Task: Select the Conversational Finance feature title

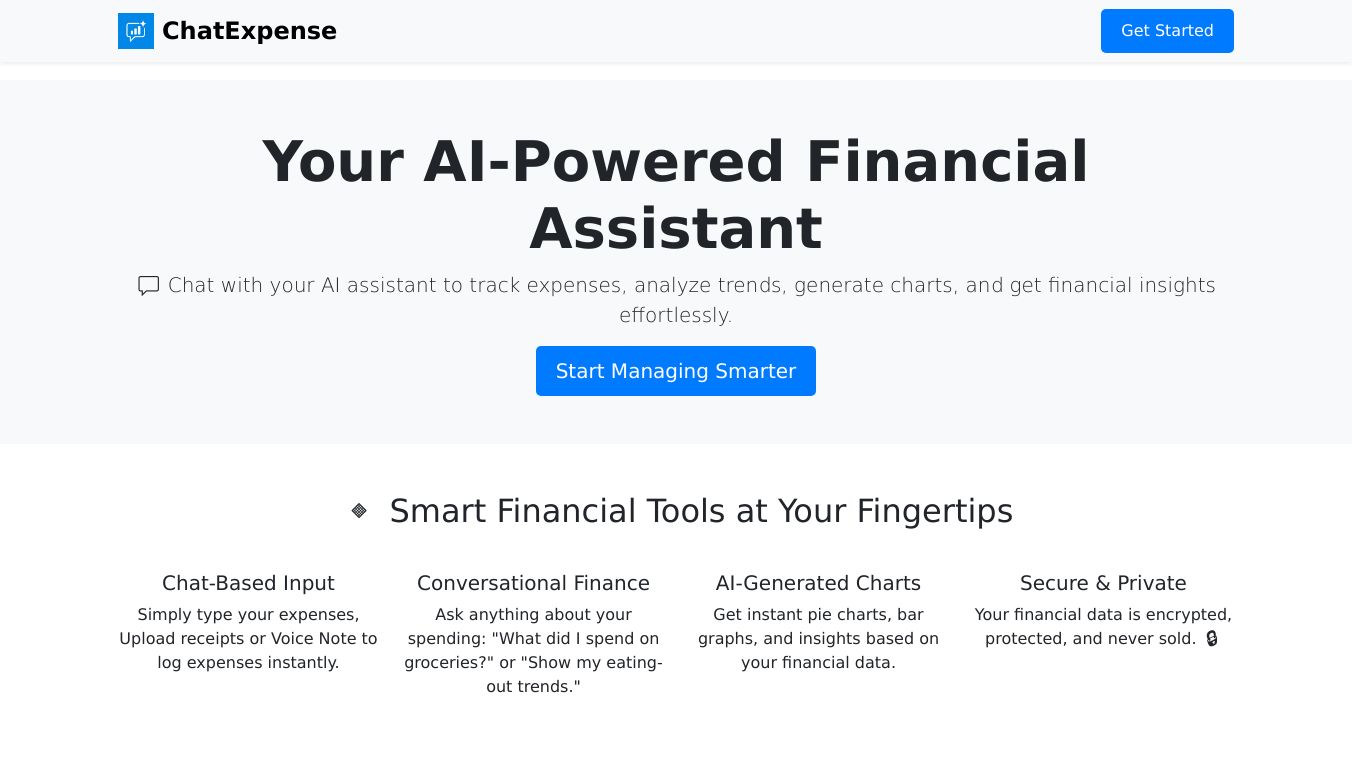Action: pyautogui.click(x=533, y=583)
